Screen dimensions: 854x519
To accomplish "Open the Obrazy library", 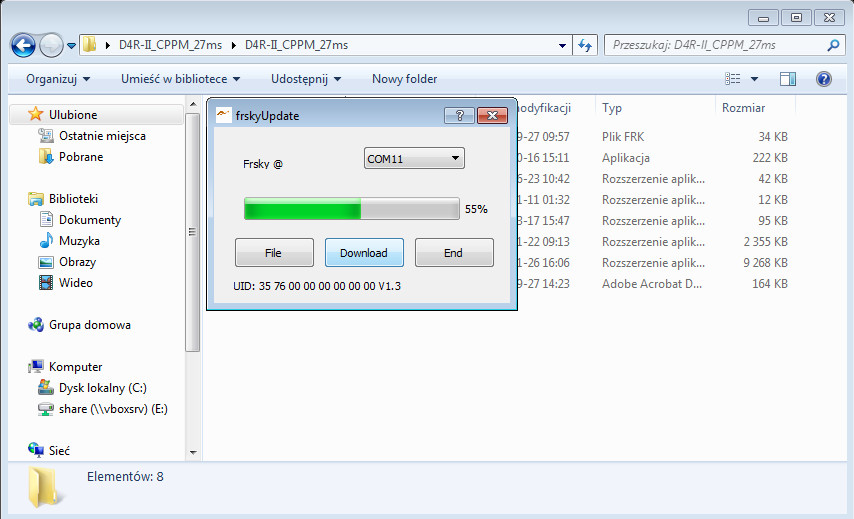I will point(77,262).
